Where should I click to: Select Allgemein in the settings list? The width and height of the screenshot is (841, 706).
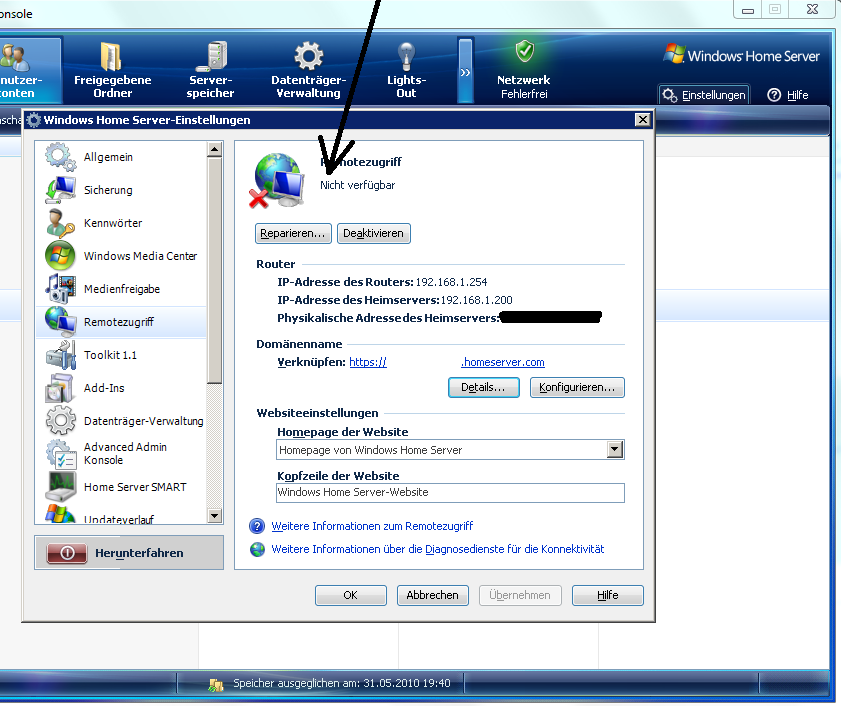coord(121,157)
